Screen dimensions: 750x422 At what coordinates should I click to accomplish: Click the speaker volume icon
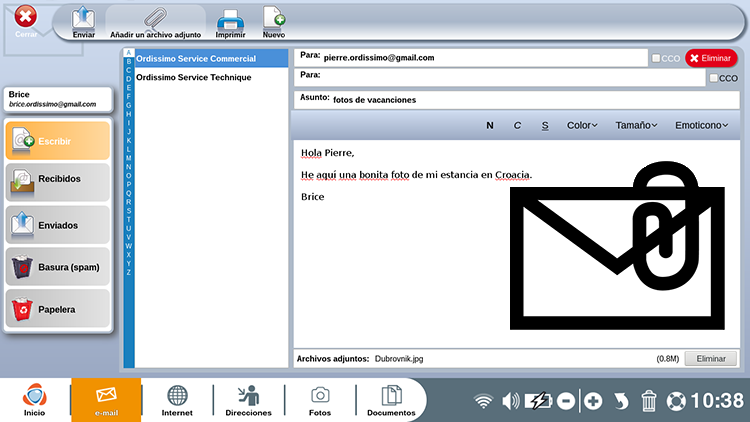[510, 401]
